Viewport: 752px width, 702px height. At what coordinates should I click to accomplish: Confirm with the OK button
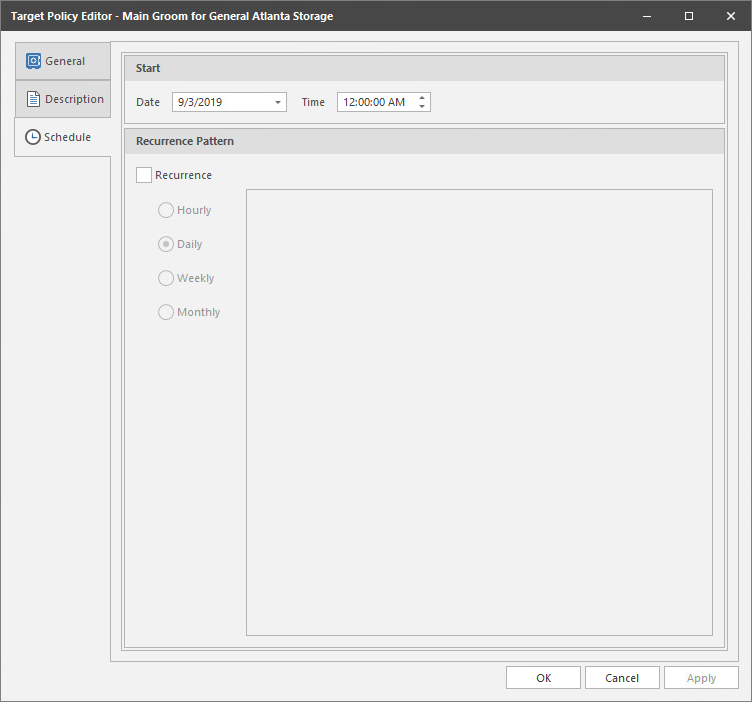coord(543,678)
